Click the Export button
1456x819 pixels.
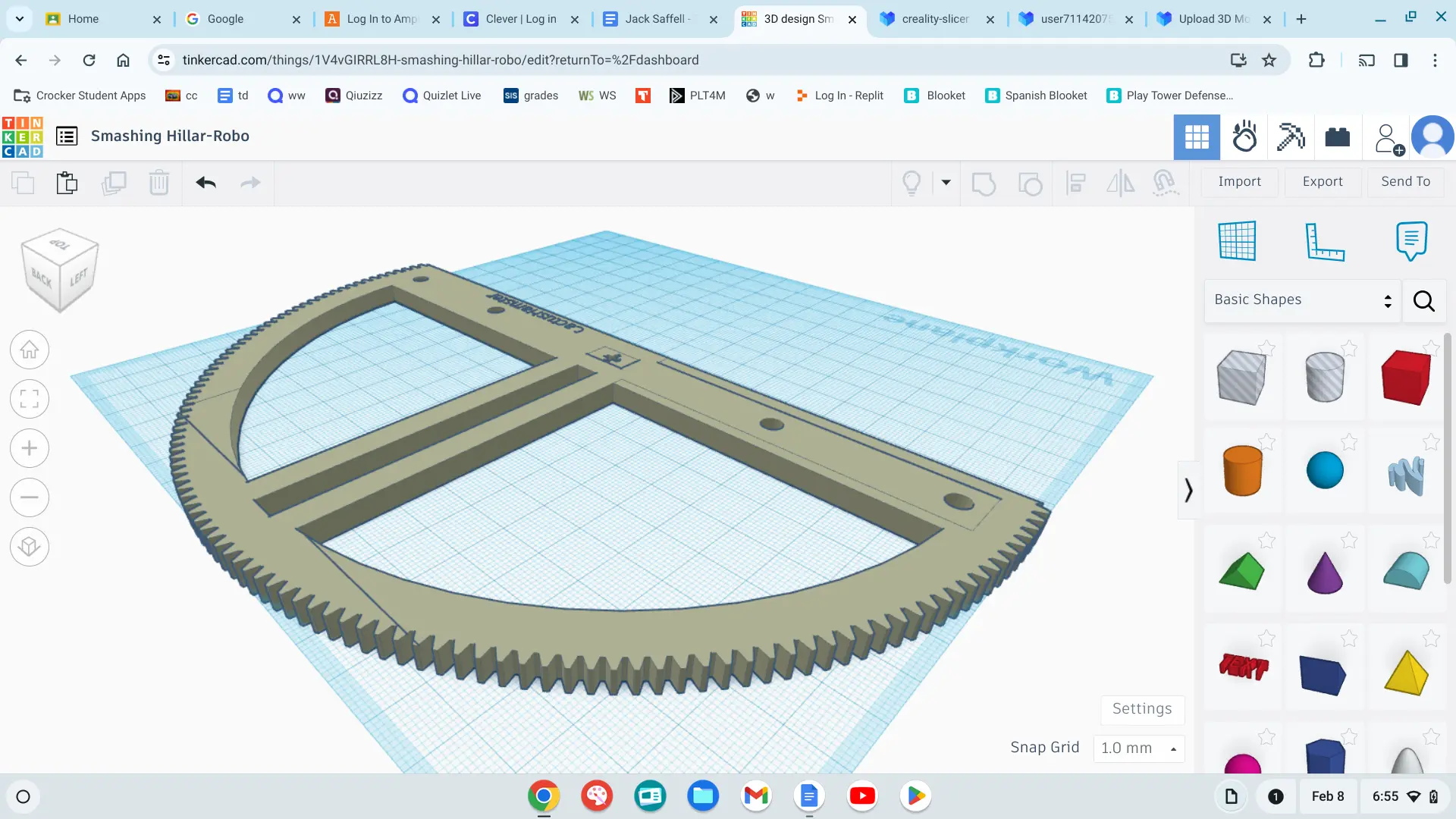click(x=1323, y=182)
